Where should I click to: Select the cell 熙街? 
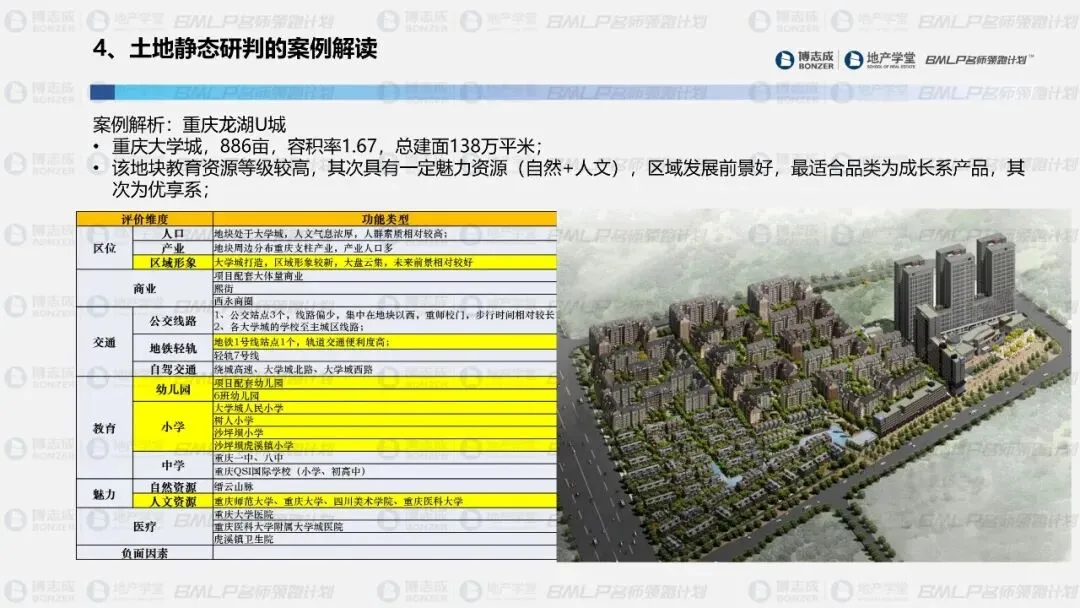coord(385,289)
